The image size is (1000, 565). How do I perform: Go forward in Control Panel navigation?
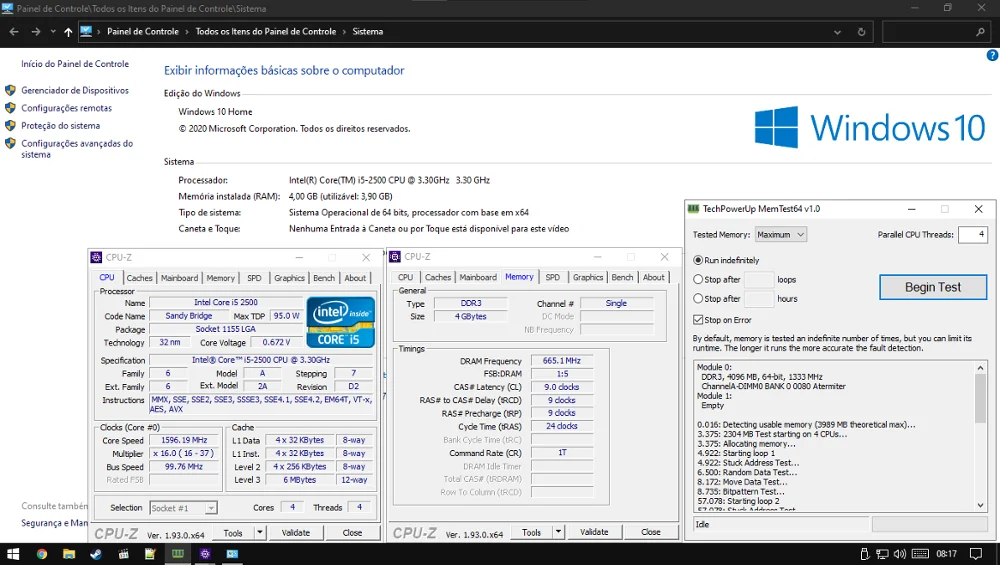36,31
